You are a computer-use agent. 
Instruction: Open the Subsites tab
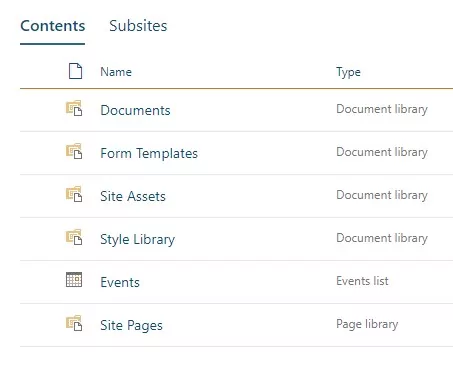pos(138,26)
